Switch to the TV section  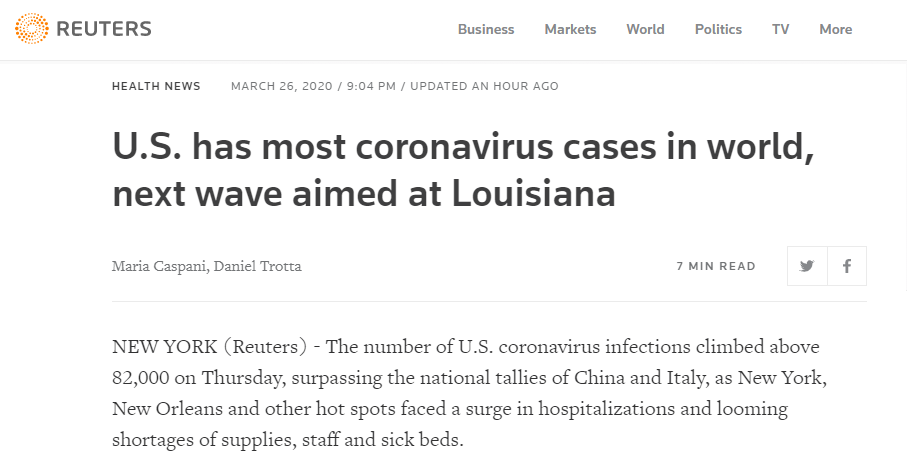click(x=780, y=29)
